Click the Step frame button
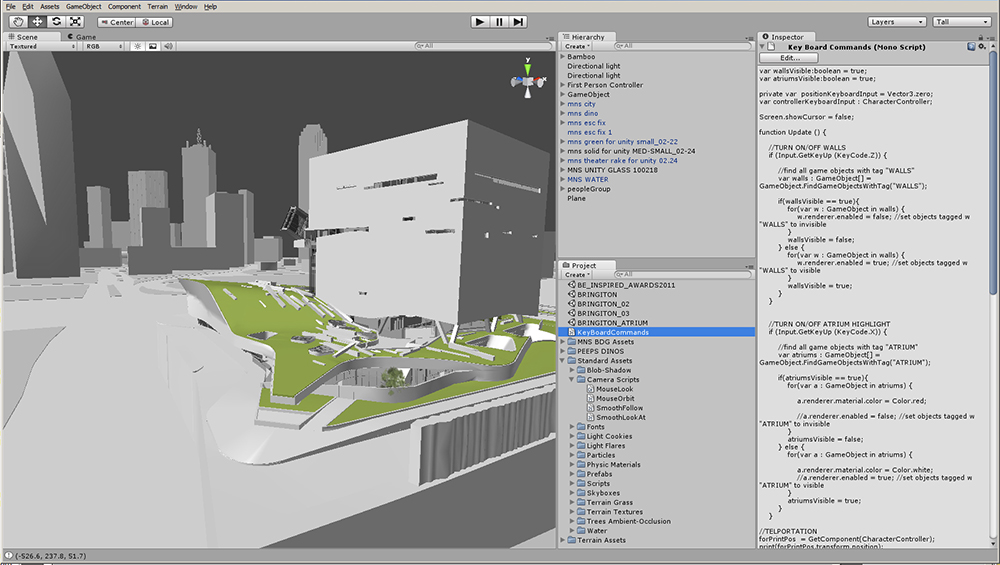Screen dimensions: 1000x565 pos(518,21)
